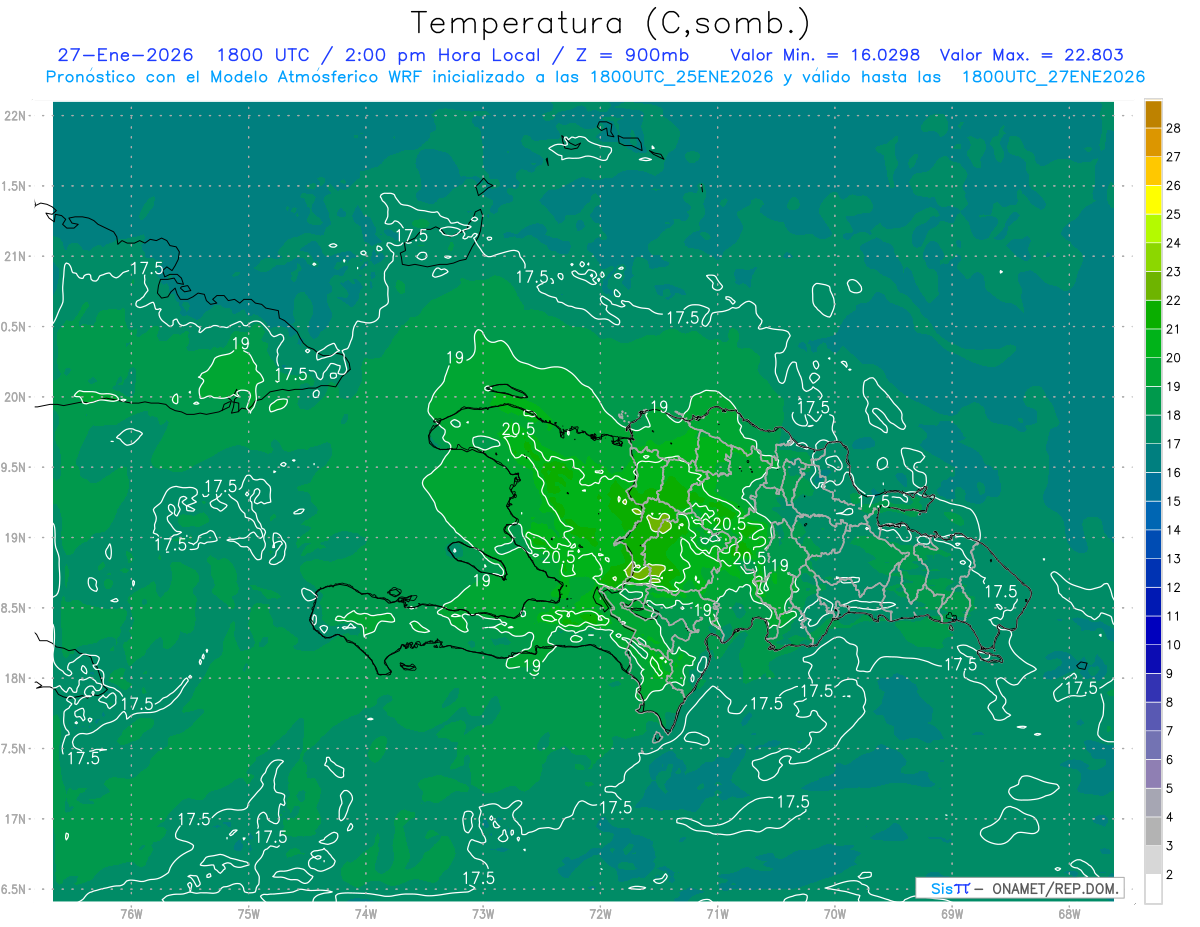This screenshot has width=1200, height=927.
Task: Click the colorbar legend value '24'
Action: click(x=1174, y=243)
